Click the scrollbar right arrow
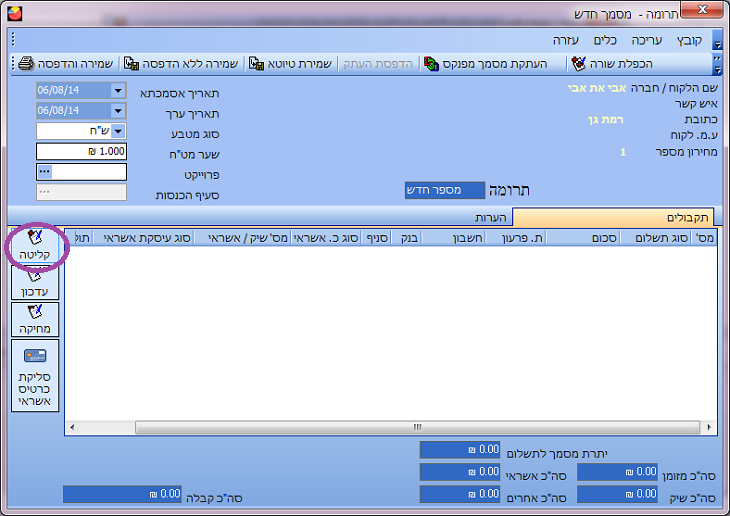 point(709,427)
